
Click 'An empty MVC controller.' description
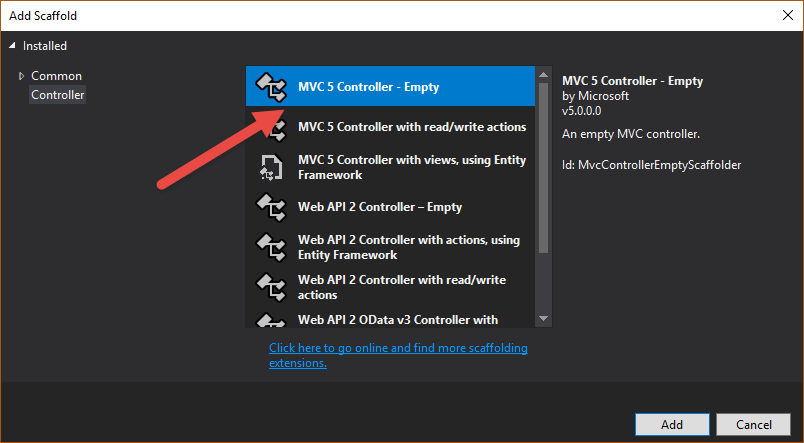tap(631, 134)
